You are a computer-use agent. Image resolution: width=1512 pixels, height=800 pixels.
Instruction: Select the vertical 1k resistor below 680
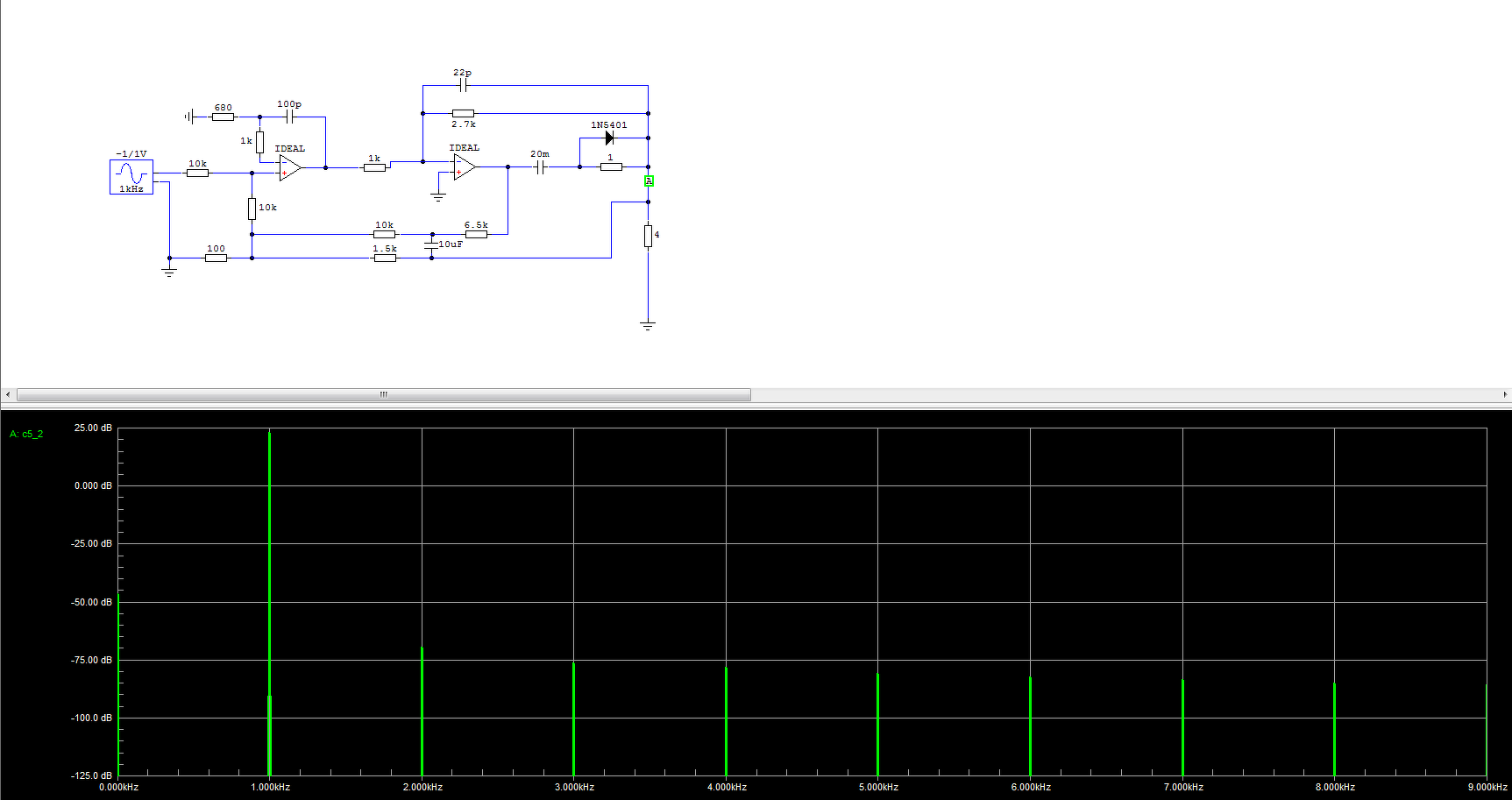pyautogui.click(x=259, y=142)
